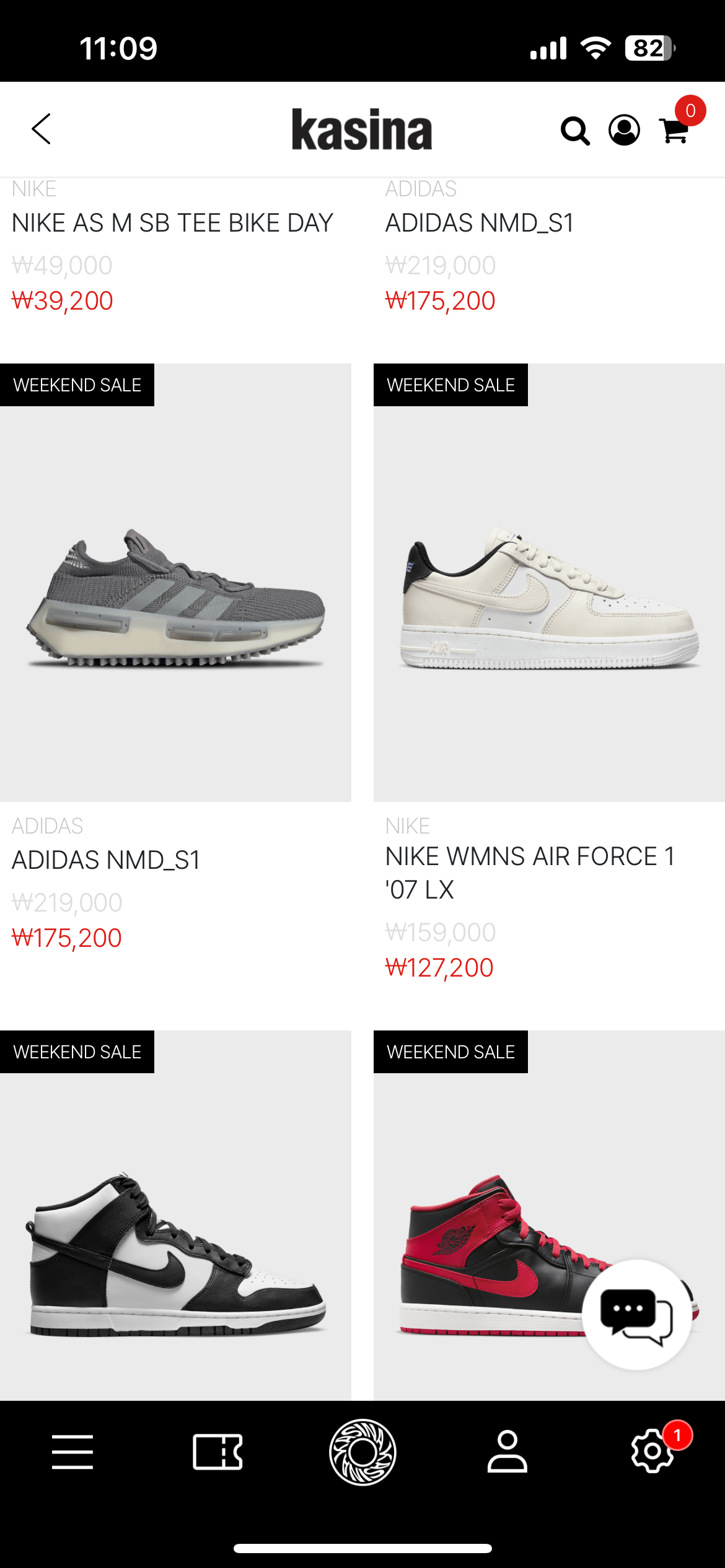
Task: Open the hamburger menu in bottom bar
Action: (x=72, y=1452)
